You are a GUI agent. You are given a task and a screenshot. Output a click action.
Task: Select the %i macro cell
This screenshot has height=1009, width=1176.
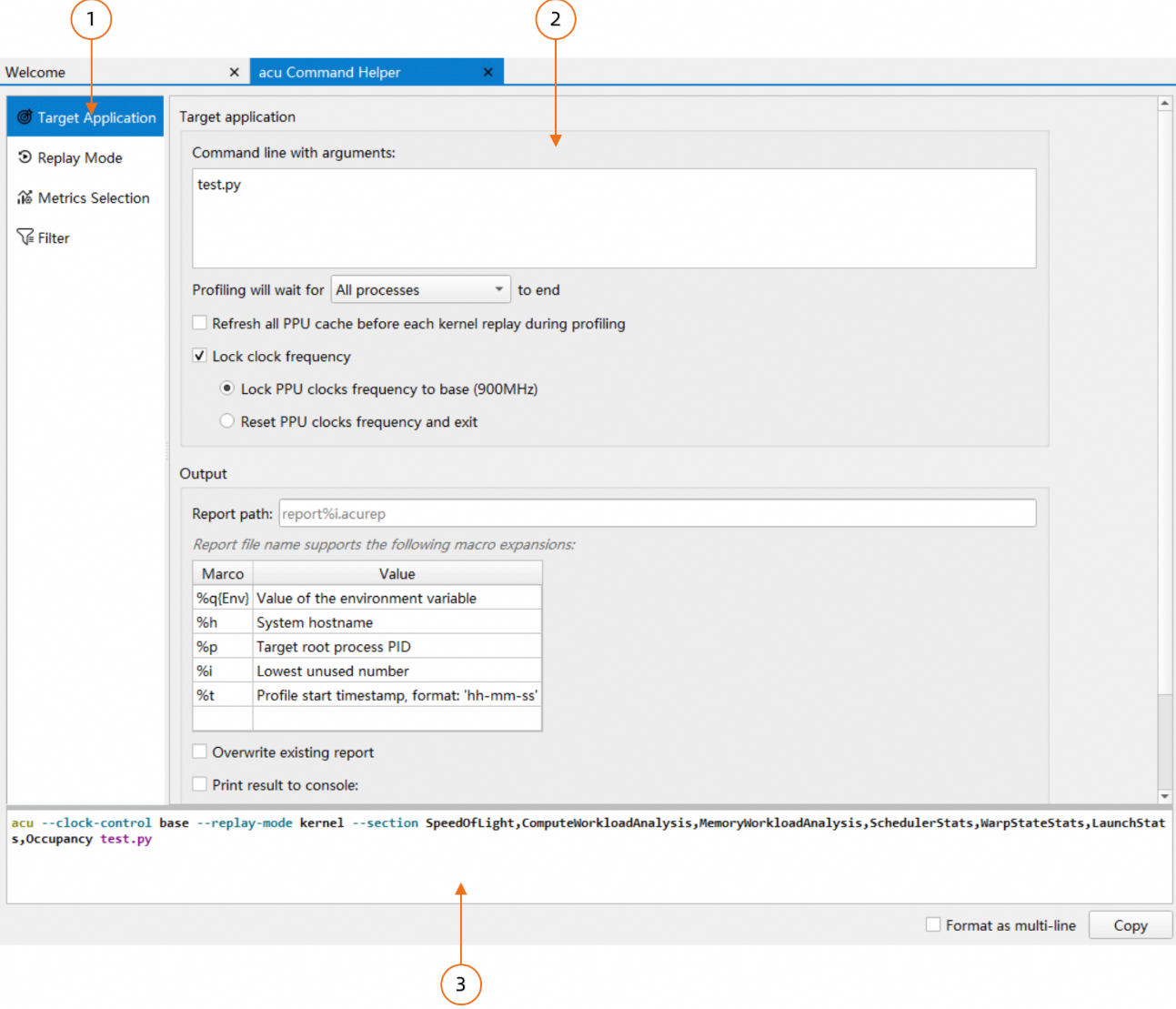223,671
